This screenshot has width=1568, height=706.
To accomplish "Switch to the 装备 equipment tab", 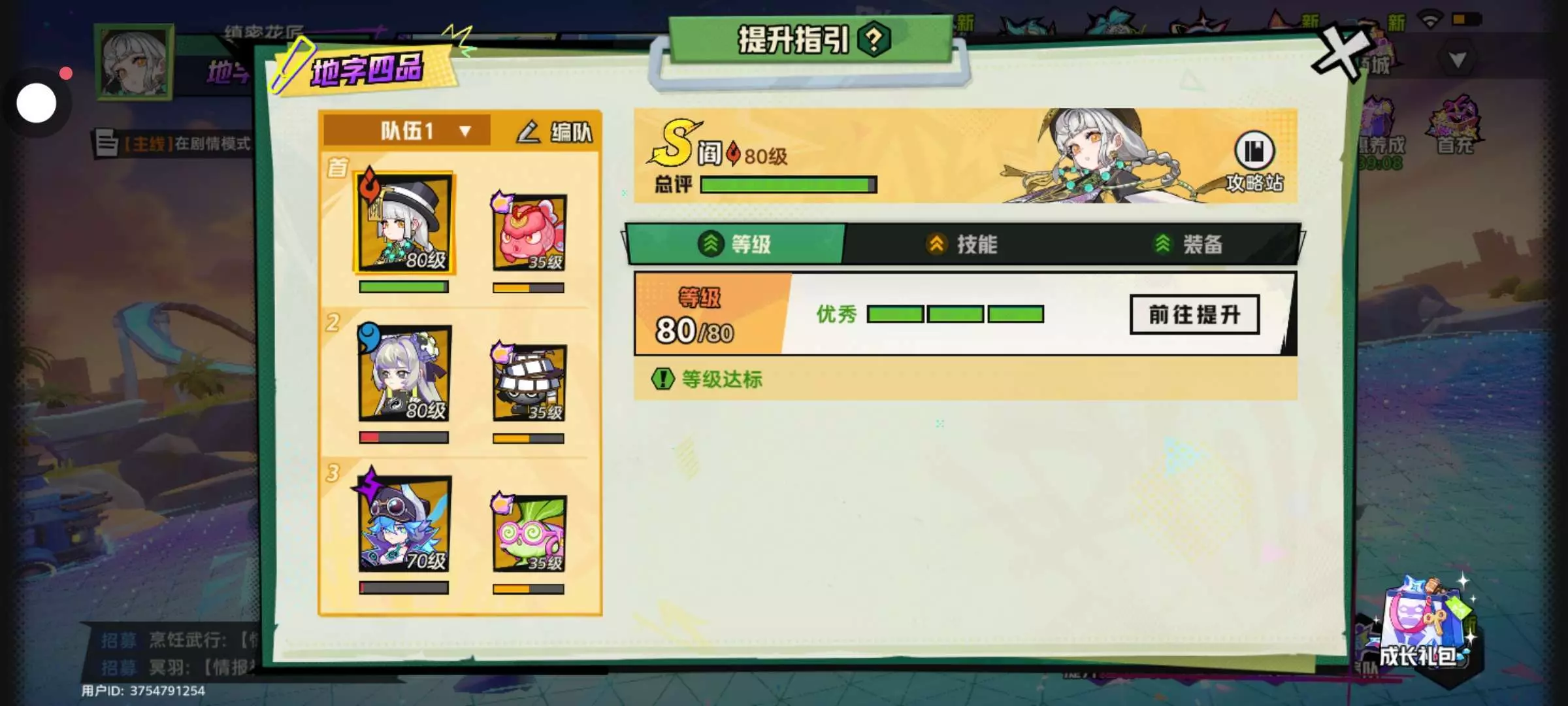I will click(1188, 244).
